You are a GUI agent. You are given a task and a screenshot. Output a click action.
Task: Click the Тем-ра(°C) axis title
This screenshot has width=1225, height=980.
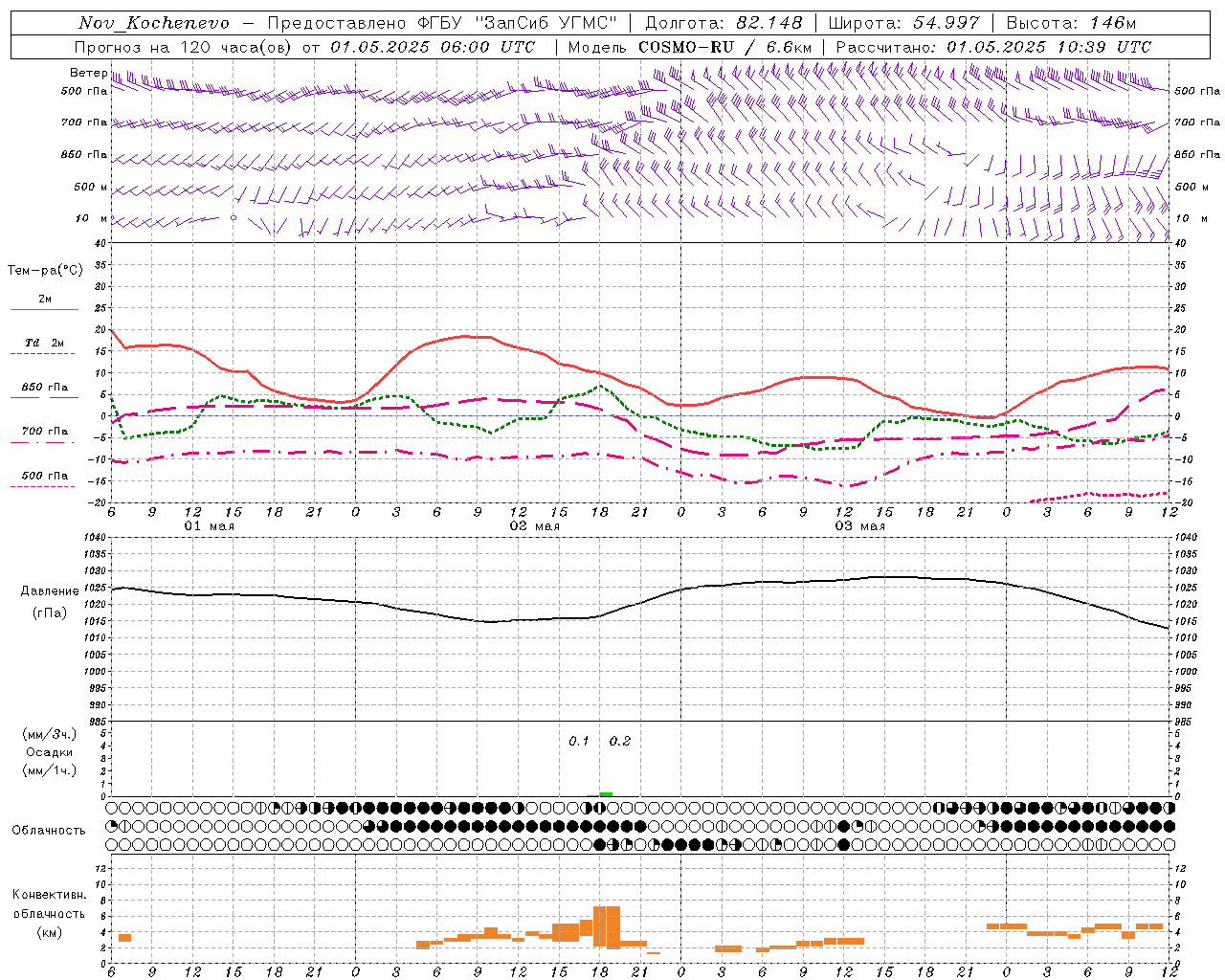click(x=45, y=271)
